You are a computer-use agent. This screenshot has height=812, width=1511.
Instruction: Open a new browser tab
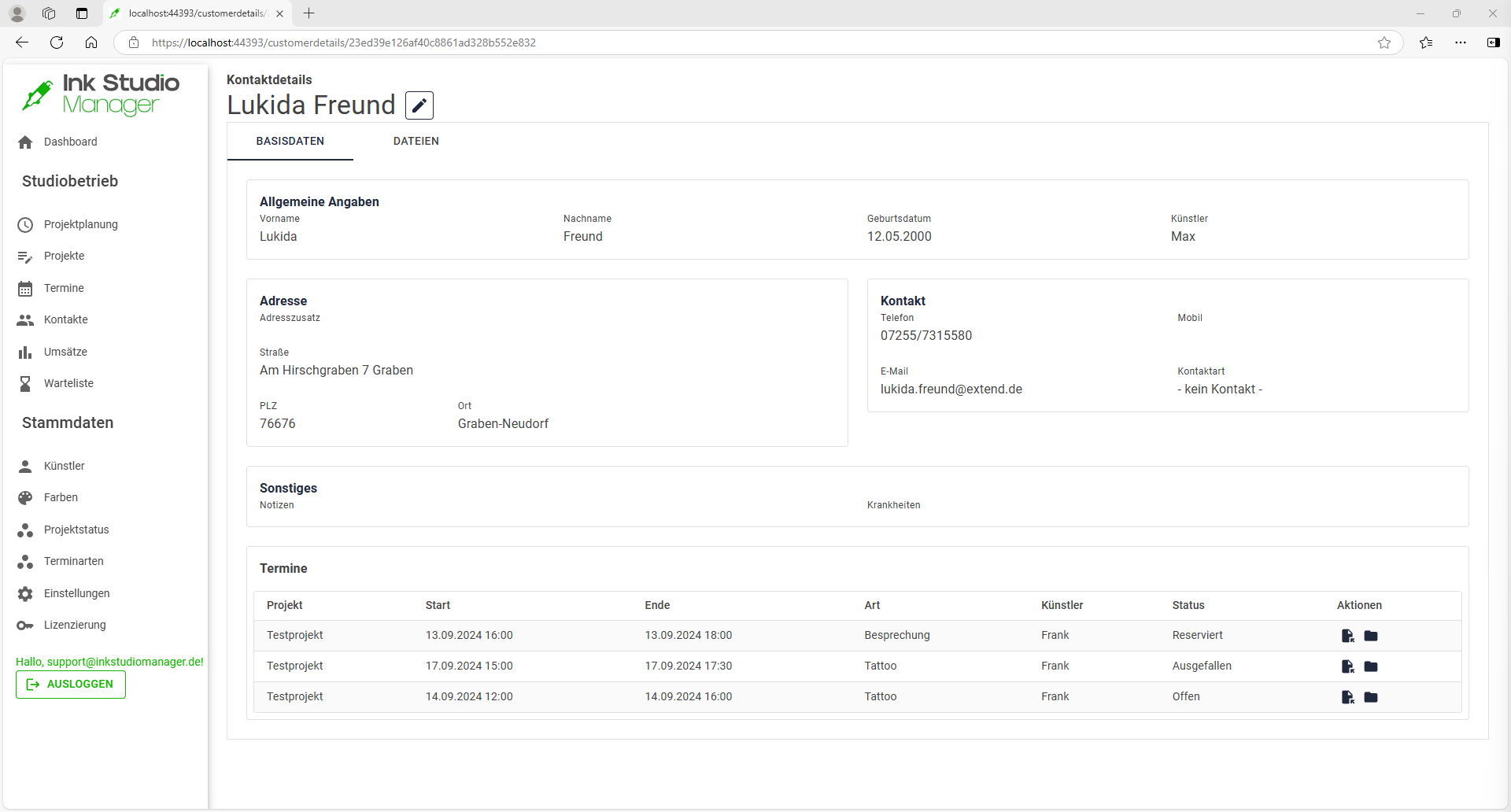tap(309, 13)
